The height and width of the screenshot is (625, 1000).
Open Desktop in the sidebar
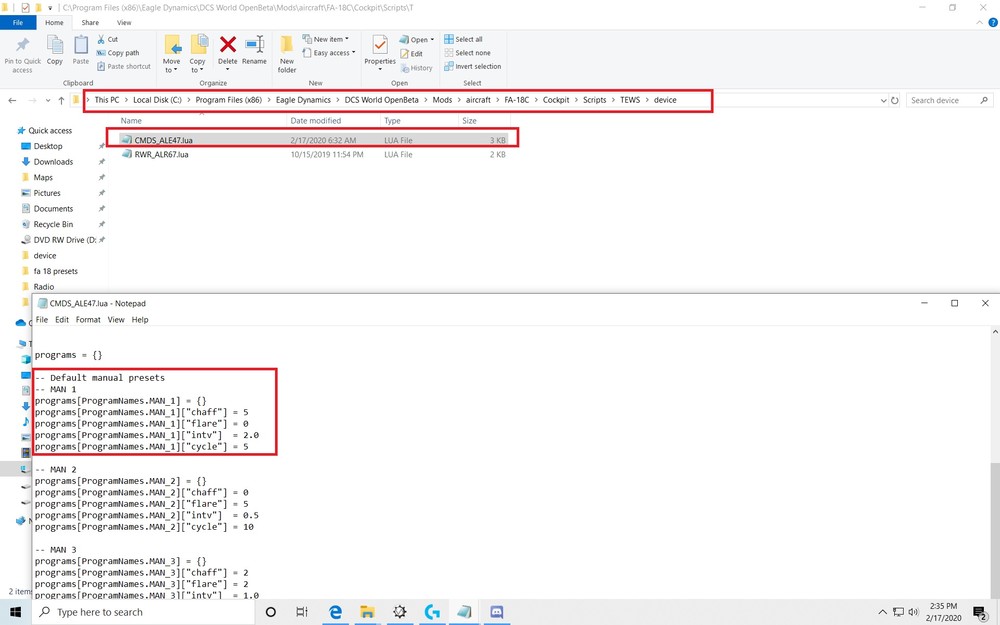click(x=48, y=146)
